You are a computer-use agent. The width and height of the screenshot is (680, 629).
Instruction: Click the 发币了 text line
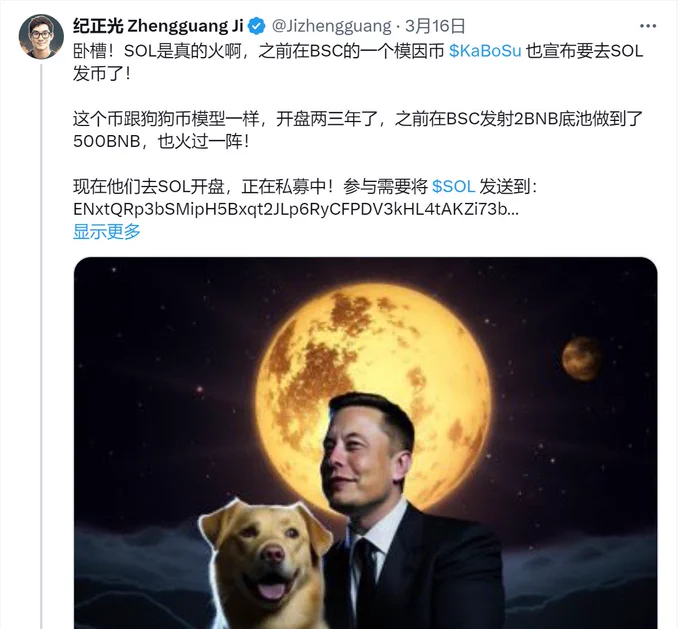coord(101,73)
